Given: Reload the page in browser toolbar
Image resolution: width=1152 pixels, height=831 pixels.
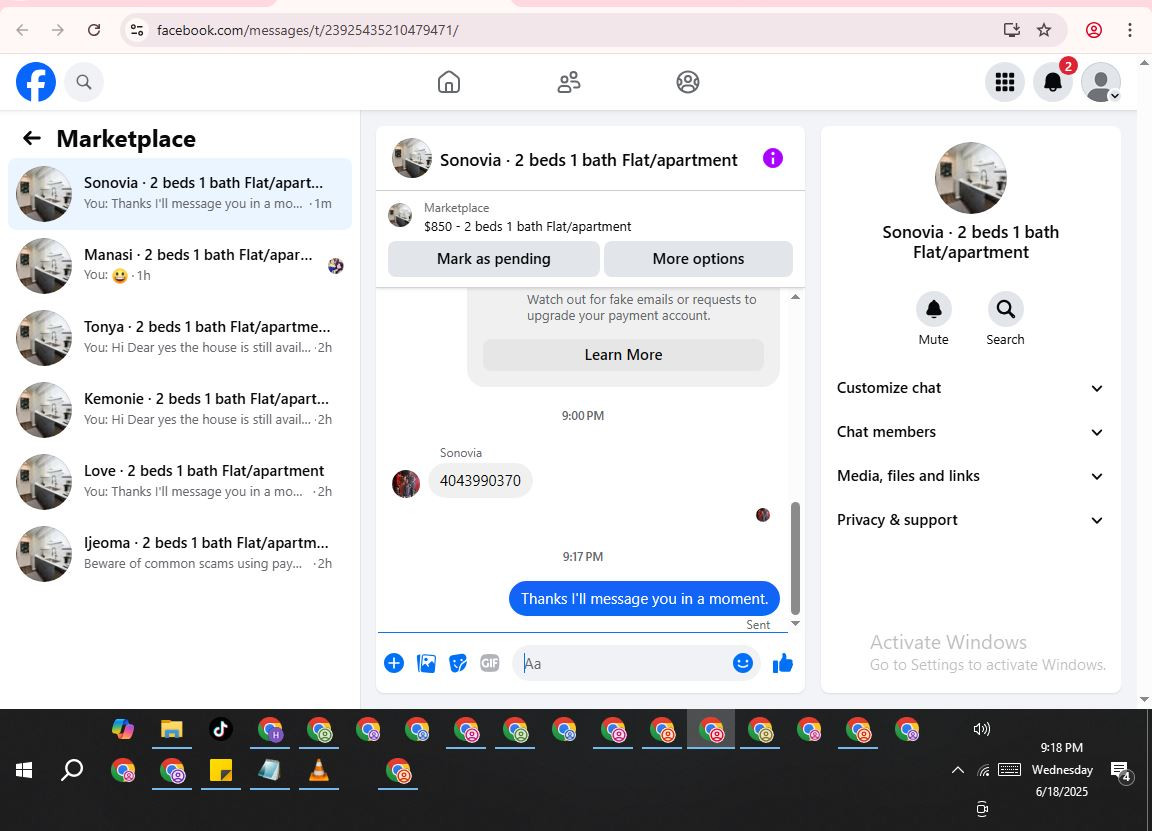Looking at the screenshot, I should tap(93, 30).
